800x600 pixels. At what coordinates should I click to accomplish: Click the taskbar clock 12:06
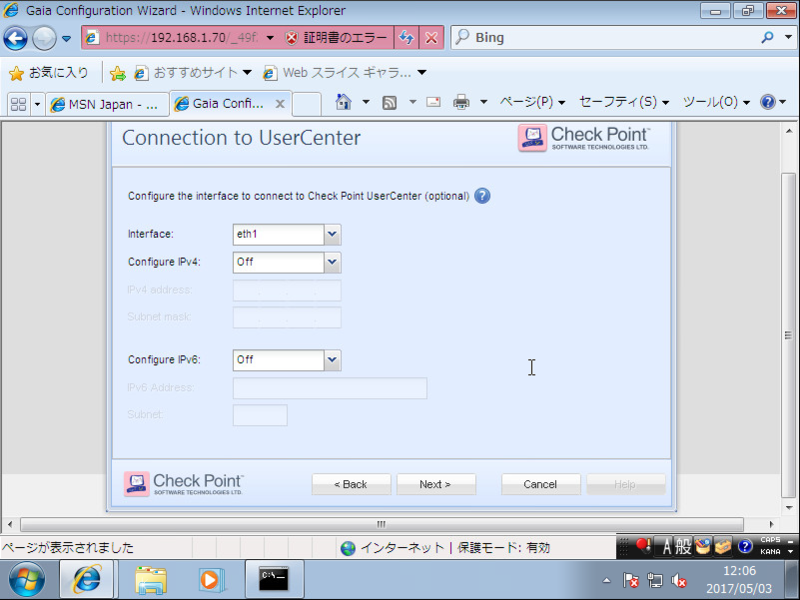739,571
